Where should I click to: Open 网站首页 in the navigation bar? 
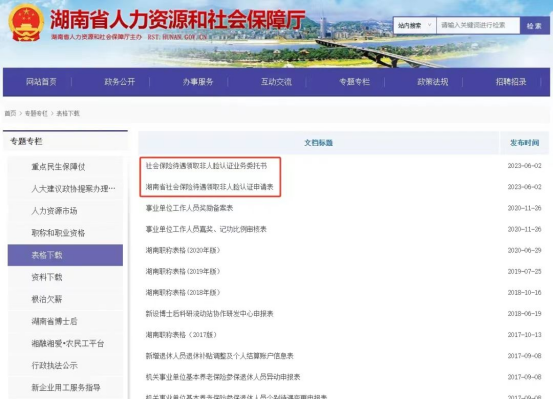[41, 82]
